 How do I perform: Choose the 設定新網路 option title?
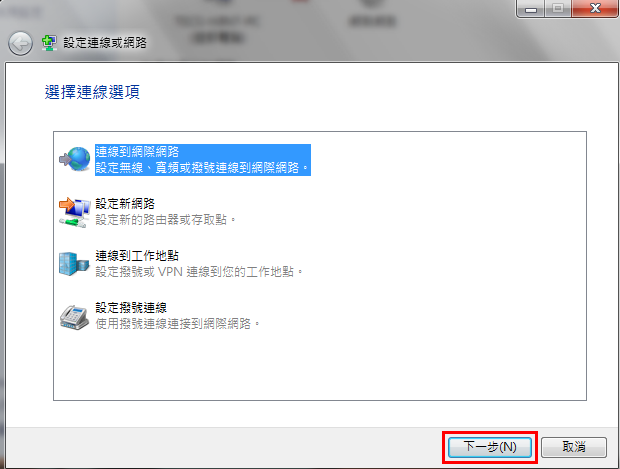point(125,204)
